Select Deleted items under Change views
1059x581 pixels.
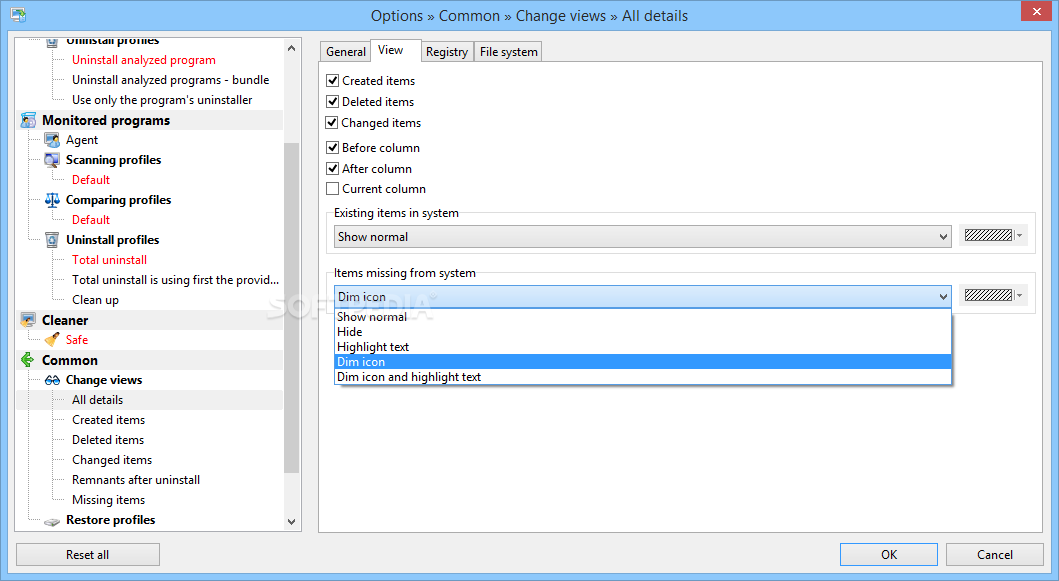coord(108,440)
